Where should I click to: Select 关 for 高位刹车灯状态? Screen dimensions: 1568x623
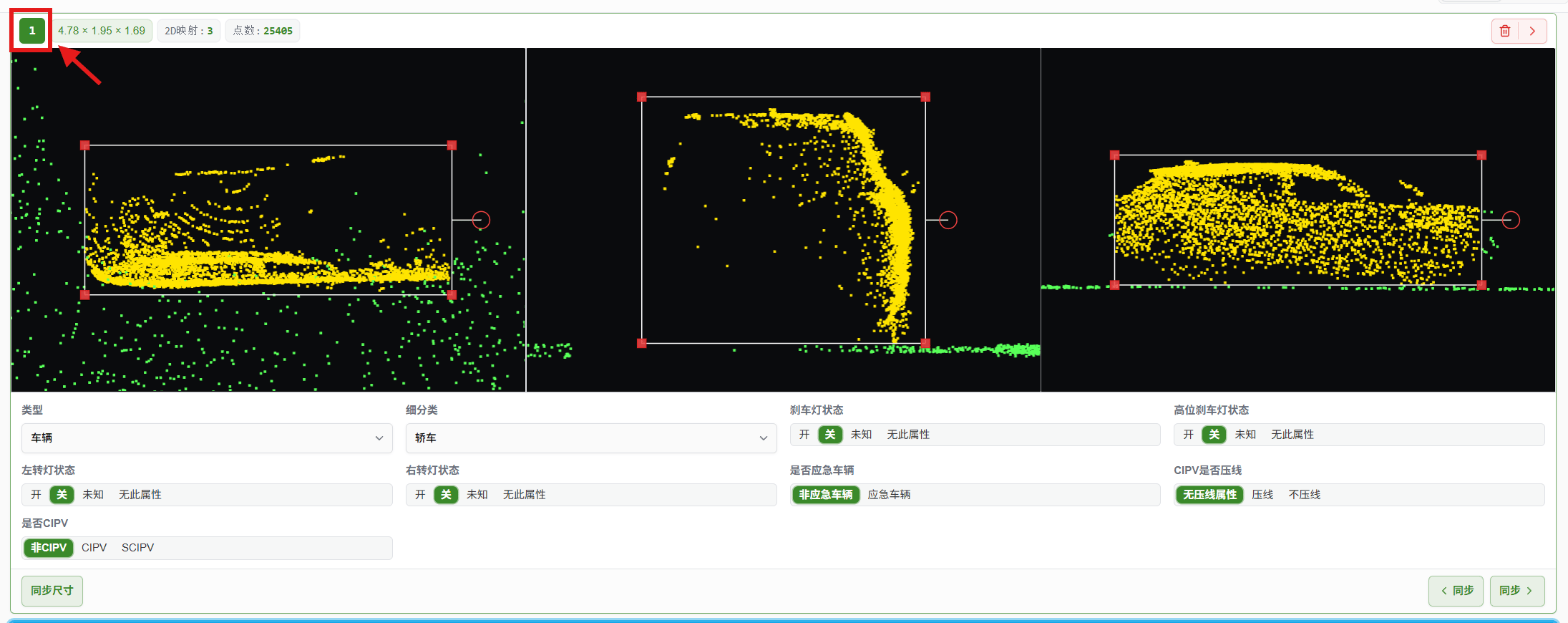[1214, 435]
